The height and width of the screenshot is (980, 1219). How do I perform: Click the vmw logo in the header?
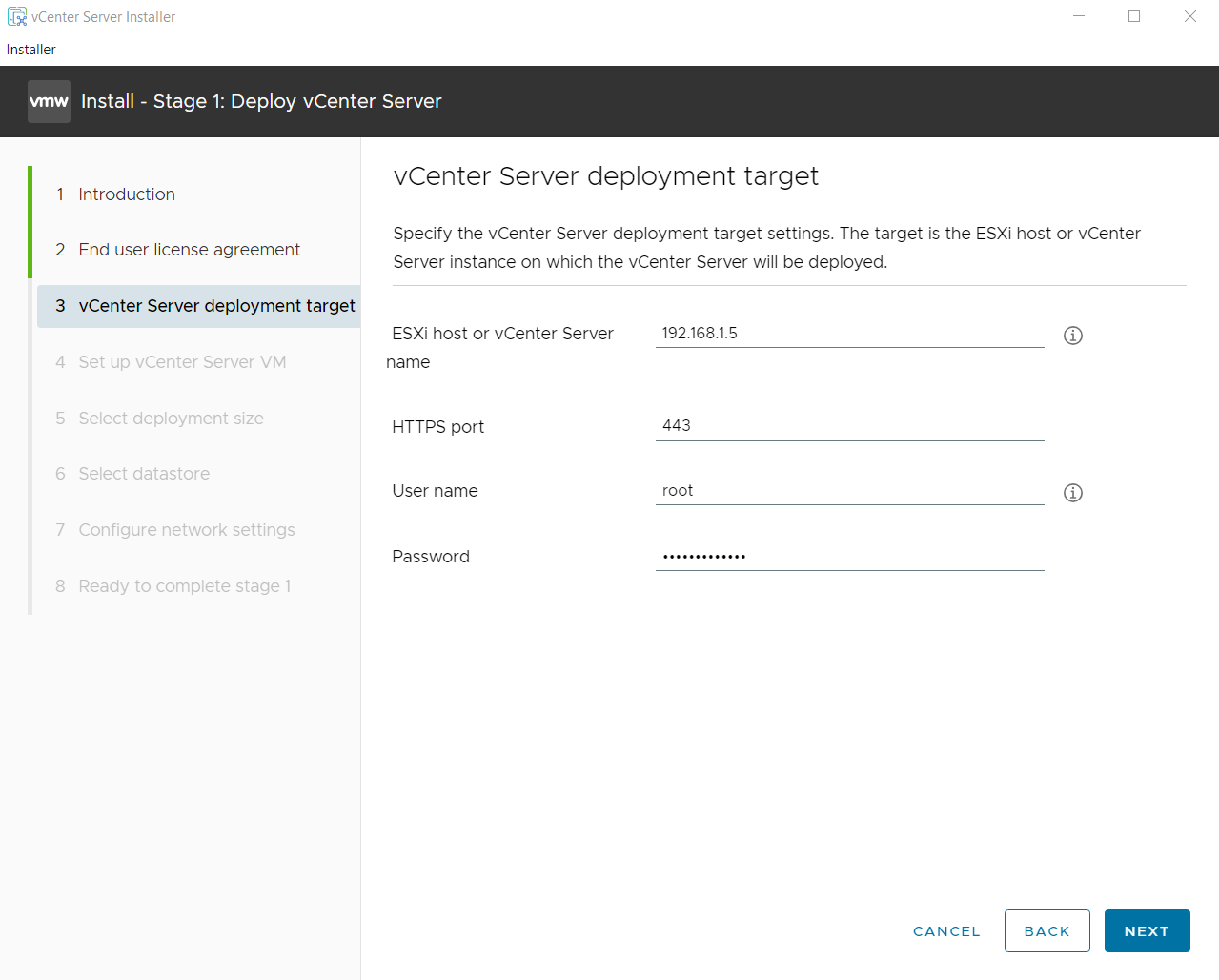[49, 101]
